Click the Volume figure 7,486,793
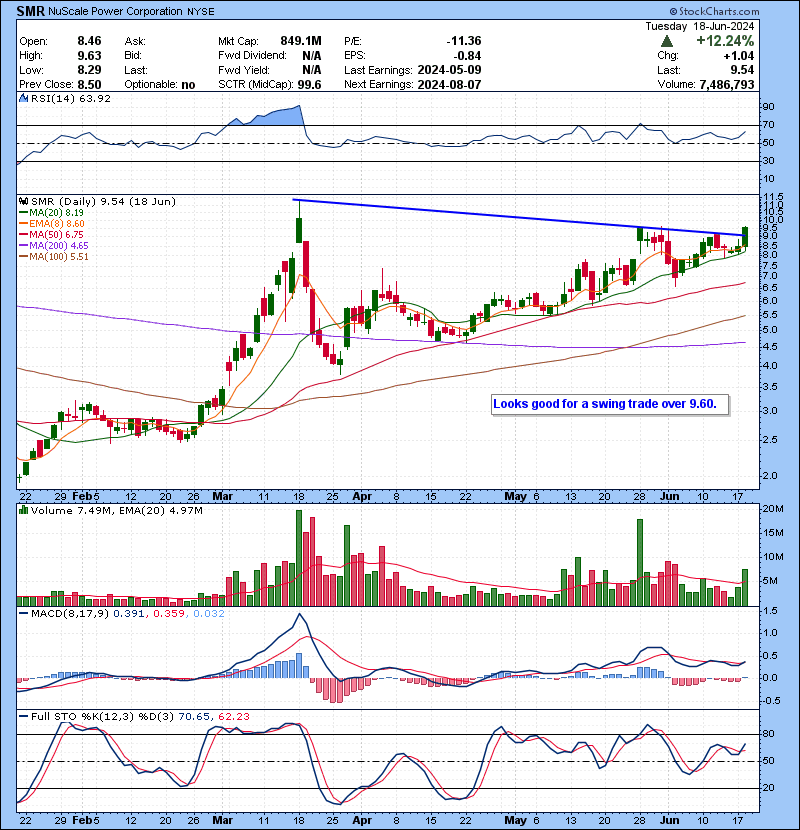 [x=727, y=85]
